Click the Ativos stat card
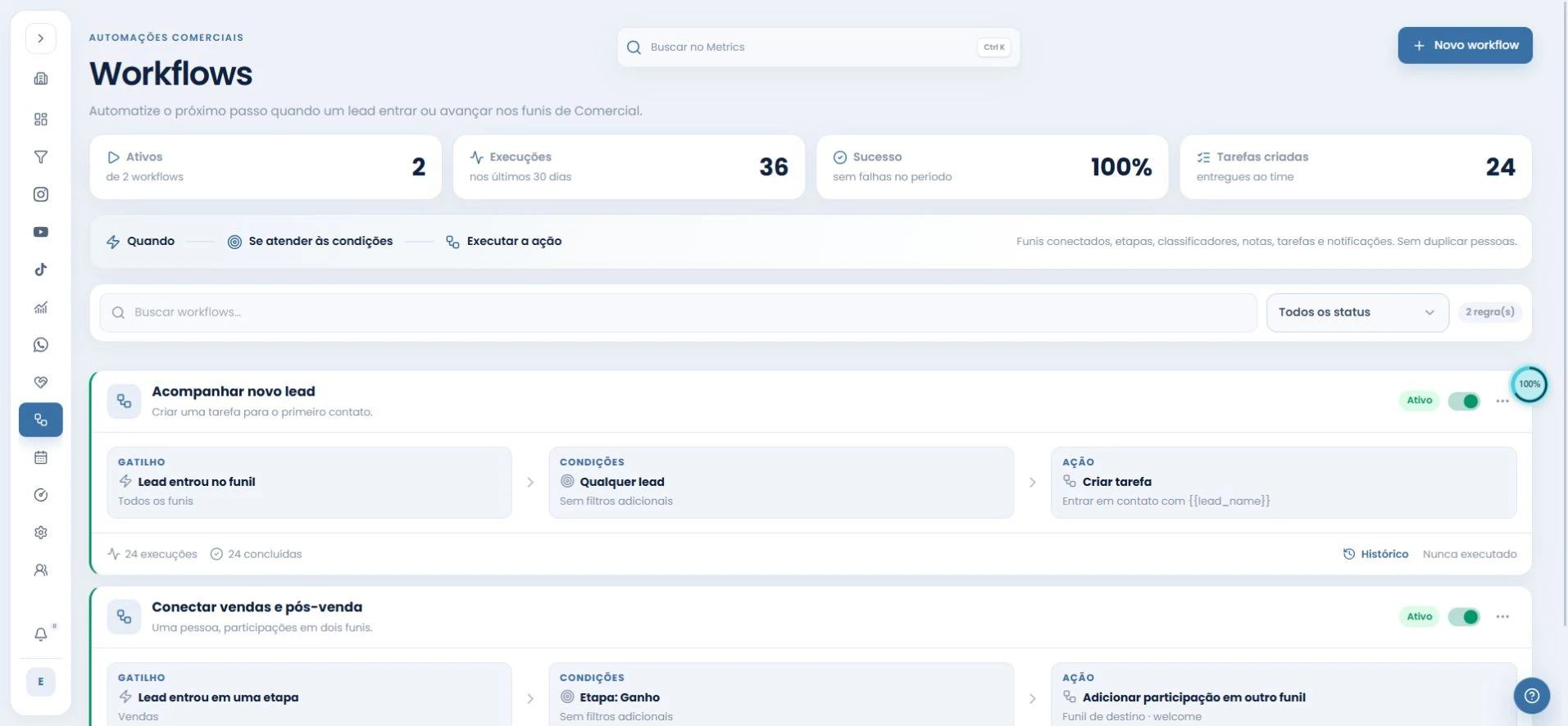The image size is (1568, 726). coord(266,167)
